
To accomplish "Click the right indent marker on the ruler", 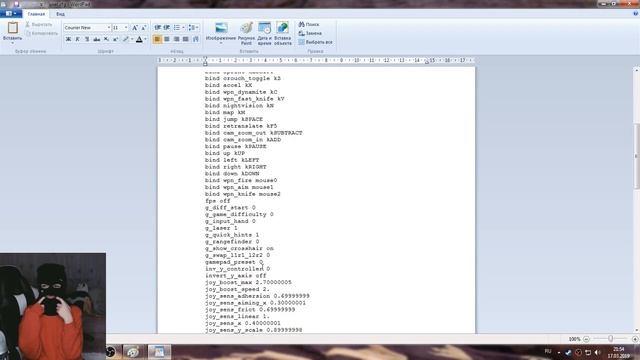I will (x=427, y=62).
